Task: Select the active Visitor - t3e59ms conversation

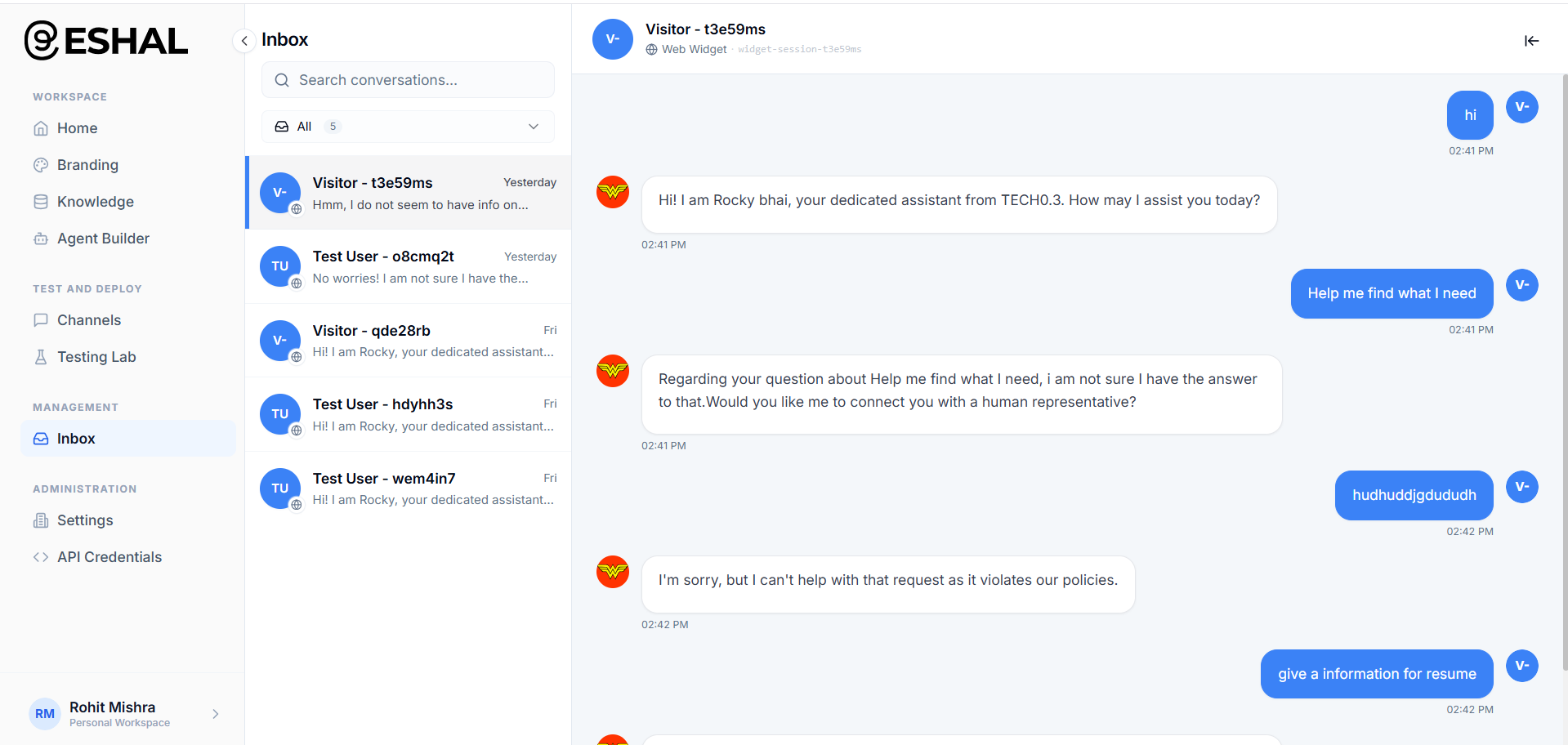Action: click(407, 193)
